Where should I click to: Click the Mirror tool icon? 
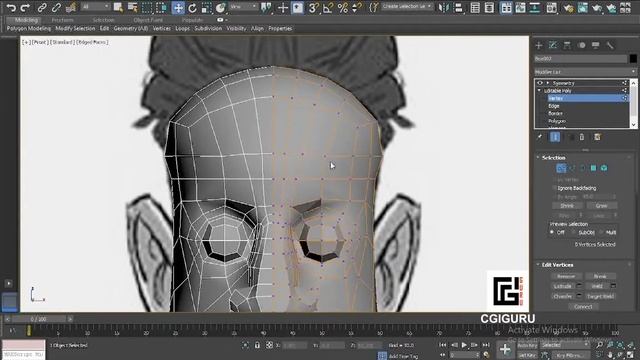tap(444, 7)
